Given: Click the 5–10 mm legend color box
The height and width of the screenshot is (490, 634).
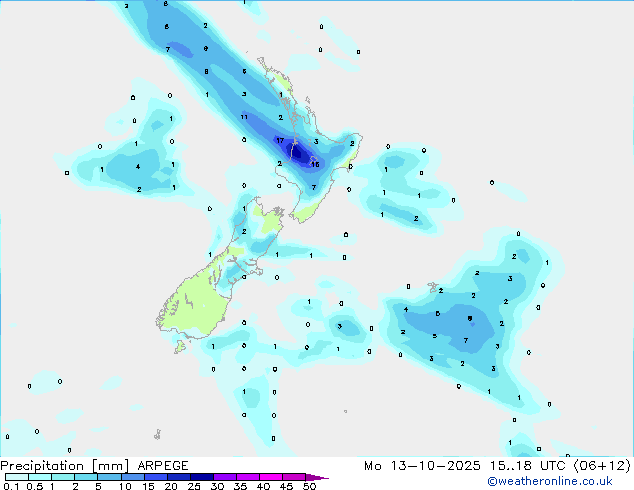Looking at the screenshot, I should click(x=110, y=477).
